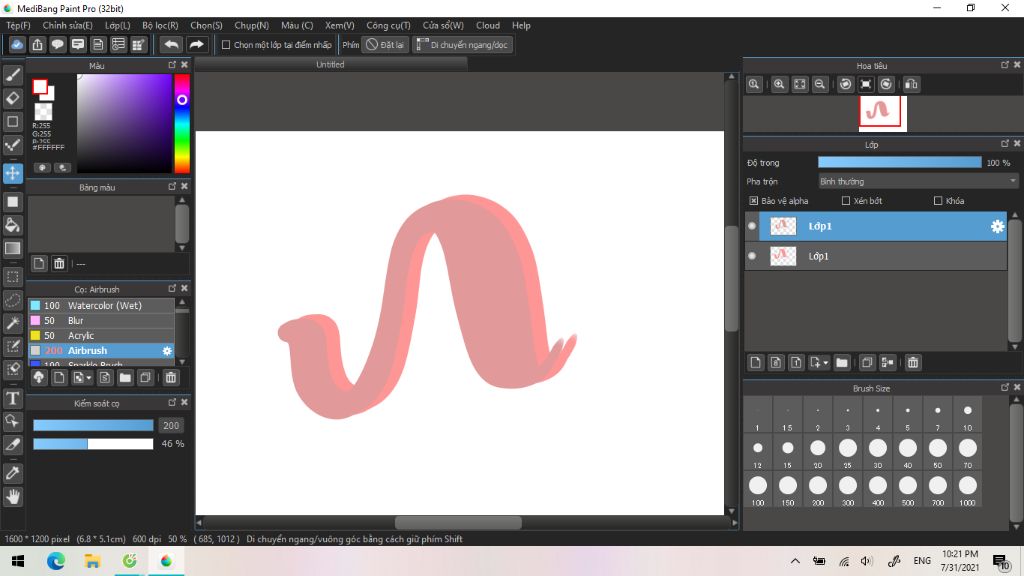The width and height of the screenshot is (1024, 576).
Task: Open the Cloud menu
Action: tap(488, 25)
